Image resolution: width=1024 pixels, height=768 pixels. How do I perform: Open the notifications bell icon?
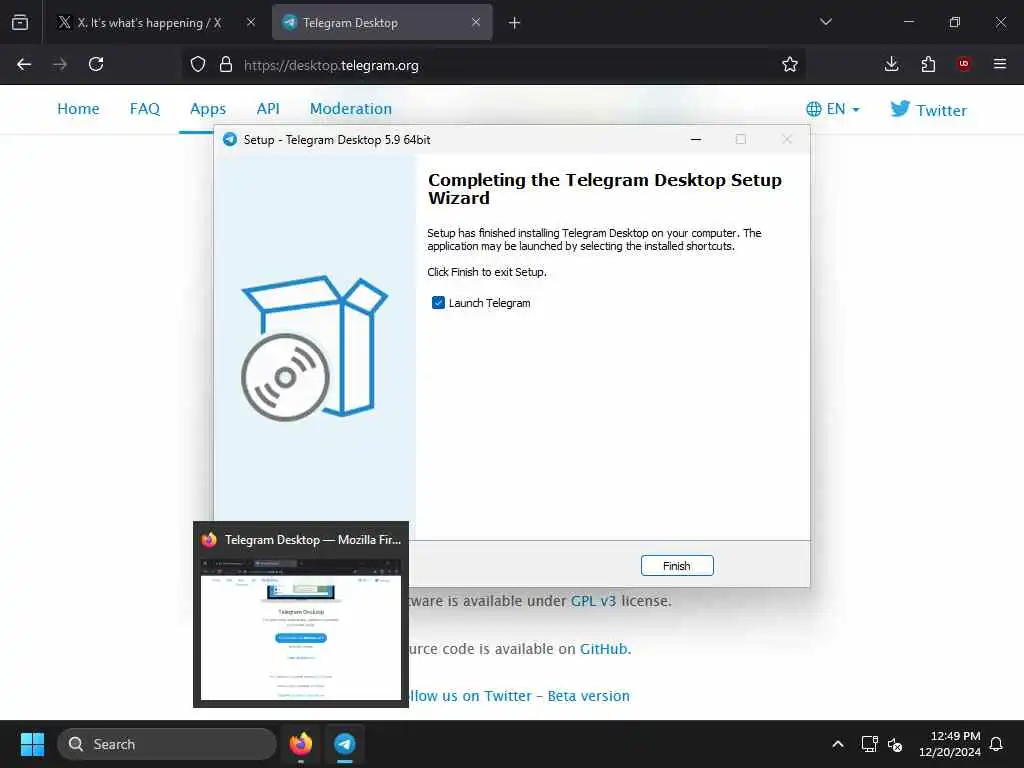[x=996, y=744]
